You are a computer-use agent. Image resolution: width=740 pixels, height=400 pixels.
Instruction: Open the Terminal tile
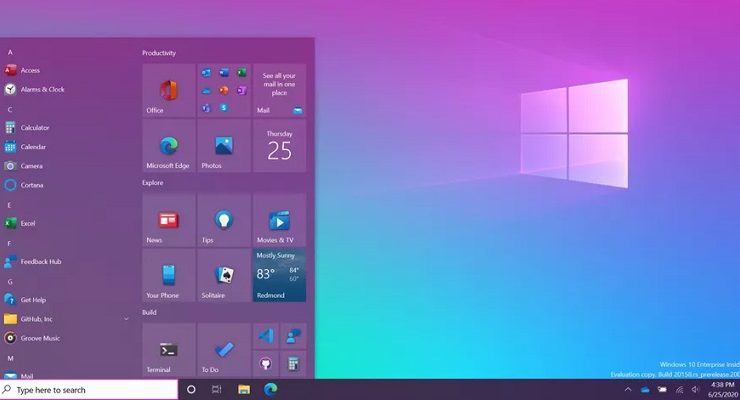click(168, 351)
